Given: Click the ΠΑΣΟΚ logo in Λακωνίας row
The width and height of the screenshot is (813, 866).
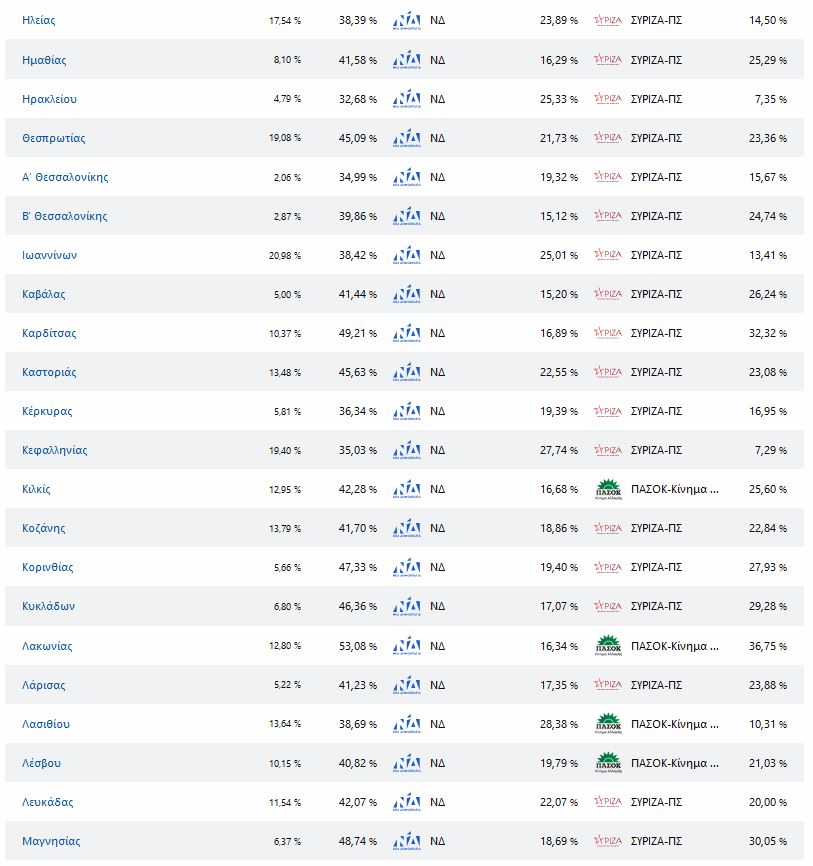Looking at the screenshot, I should tap(607, 646).
